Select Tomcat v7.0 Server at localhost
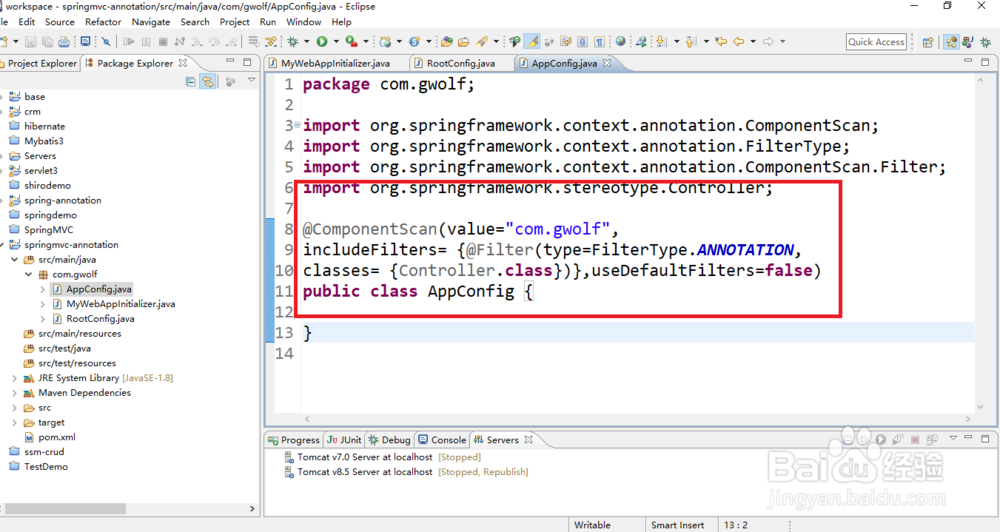 tap(383, 457)
